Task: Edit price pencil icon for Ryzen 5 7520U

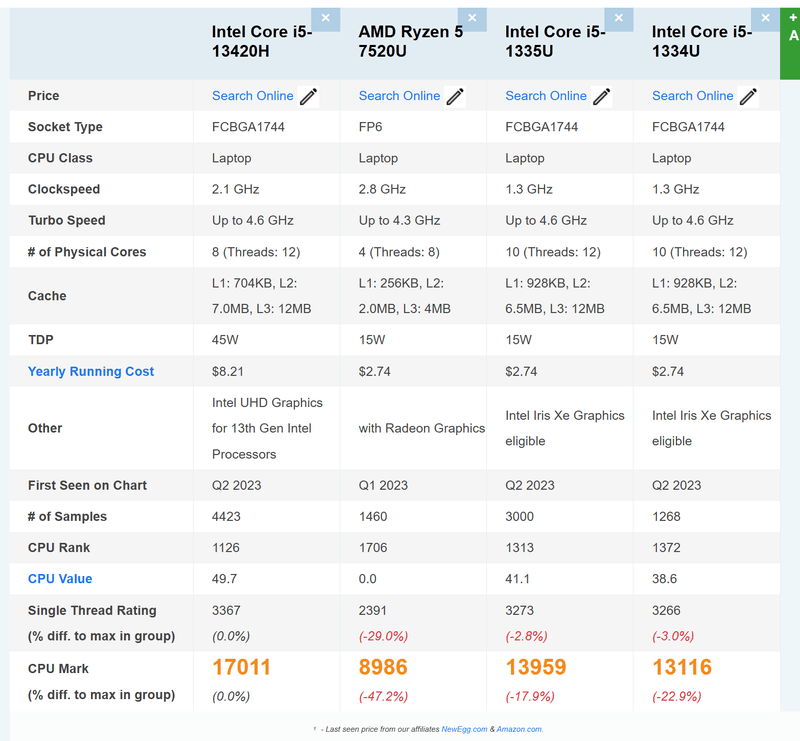Action: [455, 96]
